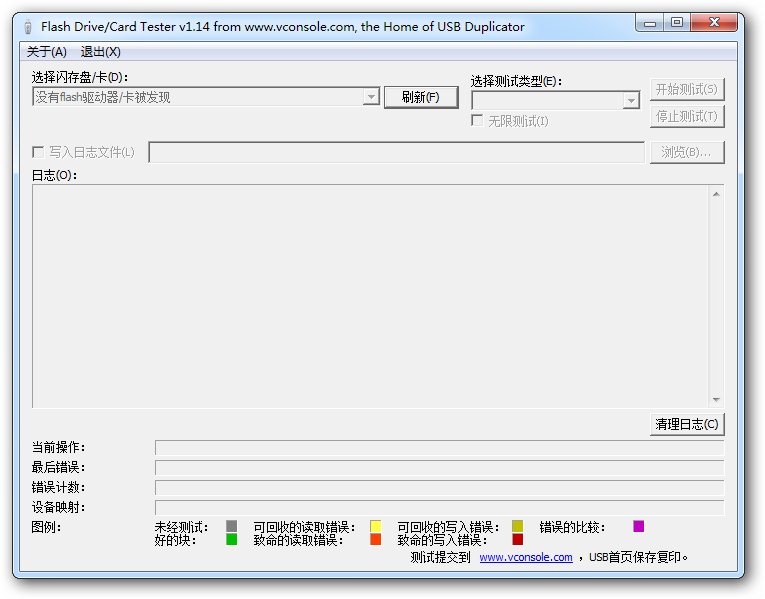This screenshot has height=599, width=765.
Task: Open the www.vconsole.com link
Action: click(526, 557)
